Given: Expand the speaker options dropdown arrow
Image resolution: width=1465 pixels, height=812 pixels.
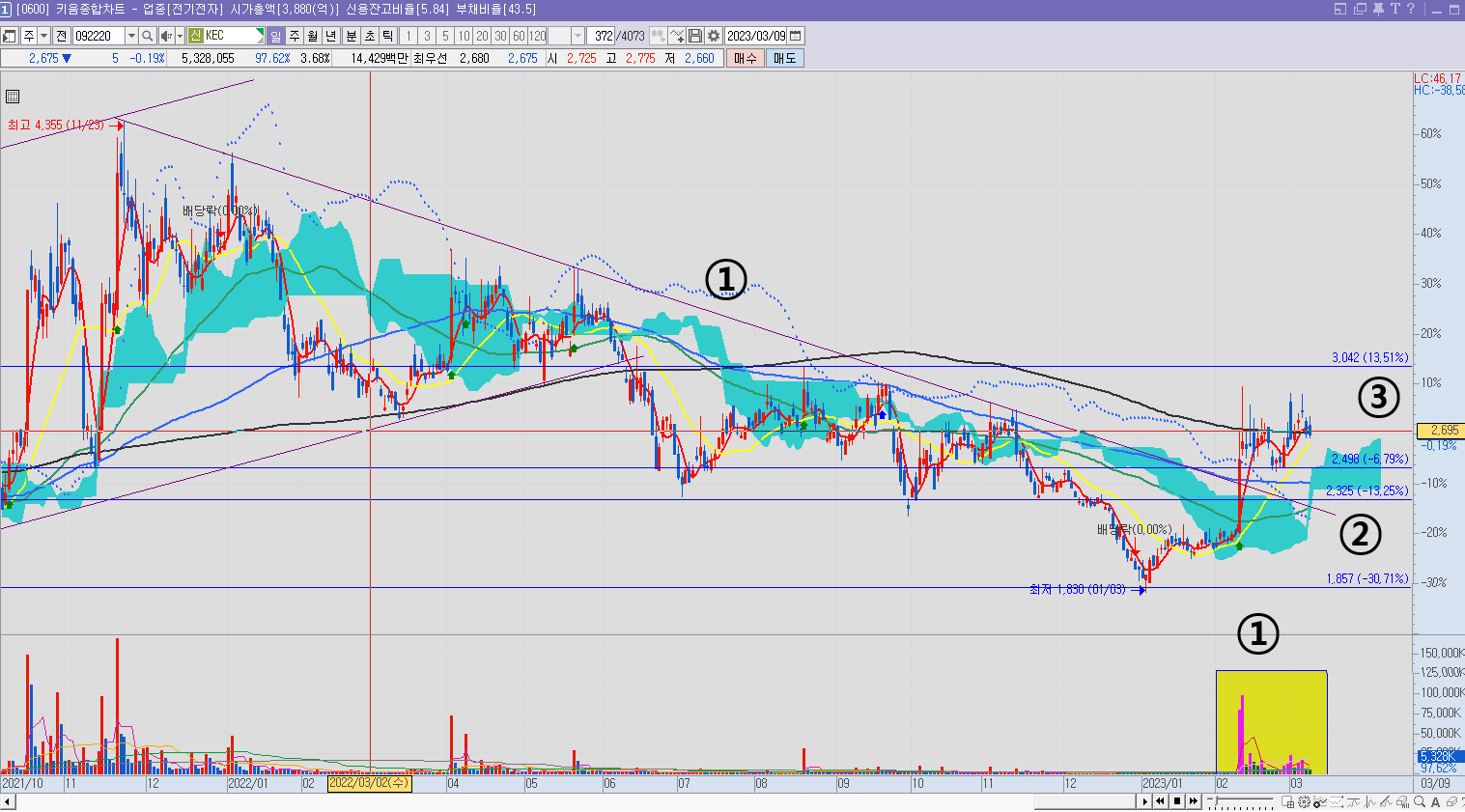Looking at the screenshot, I should pos(180,36).
